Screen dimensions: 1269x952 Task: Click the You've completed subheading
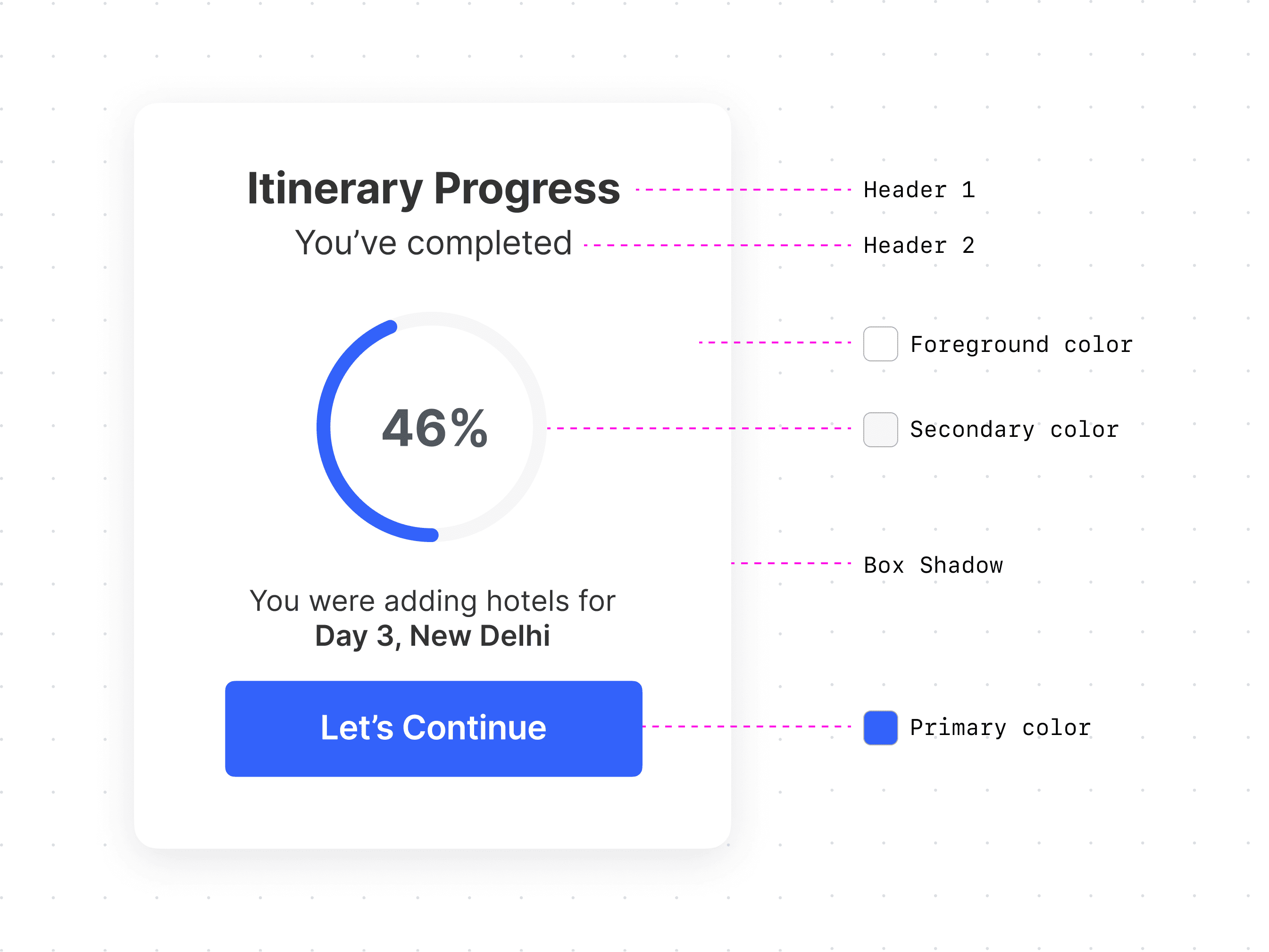(x=433, y=243)
